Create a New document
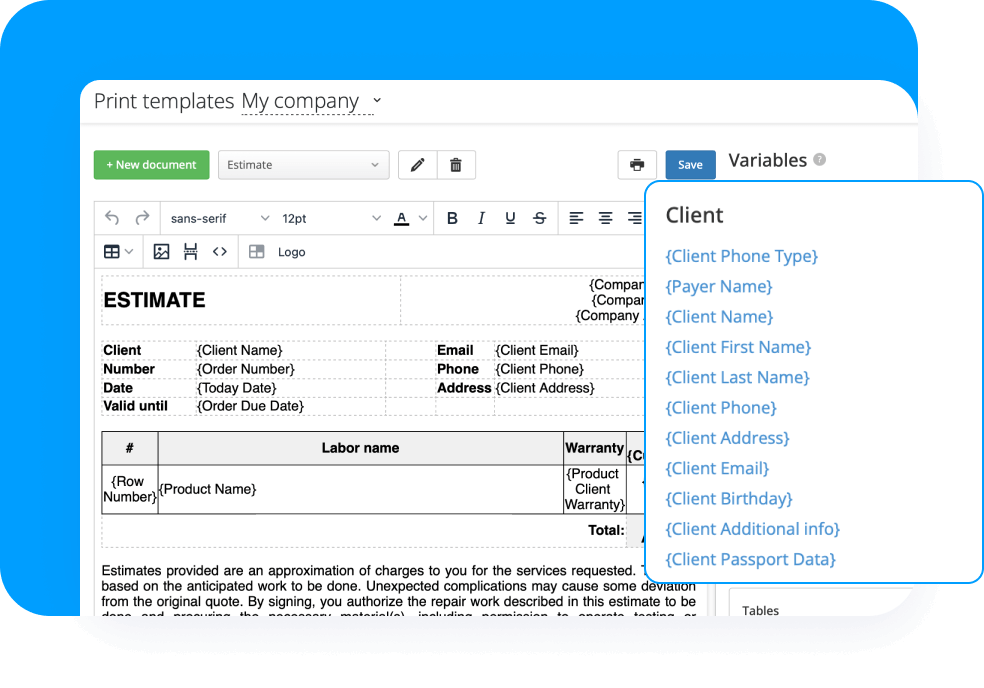Screen dimensions: 984x688 tap(151, 164)
